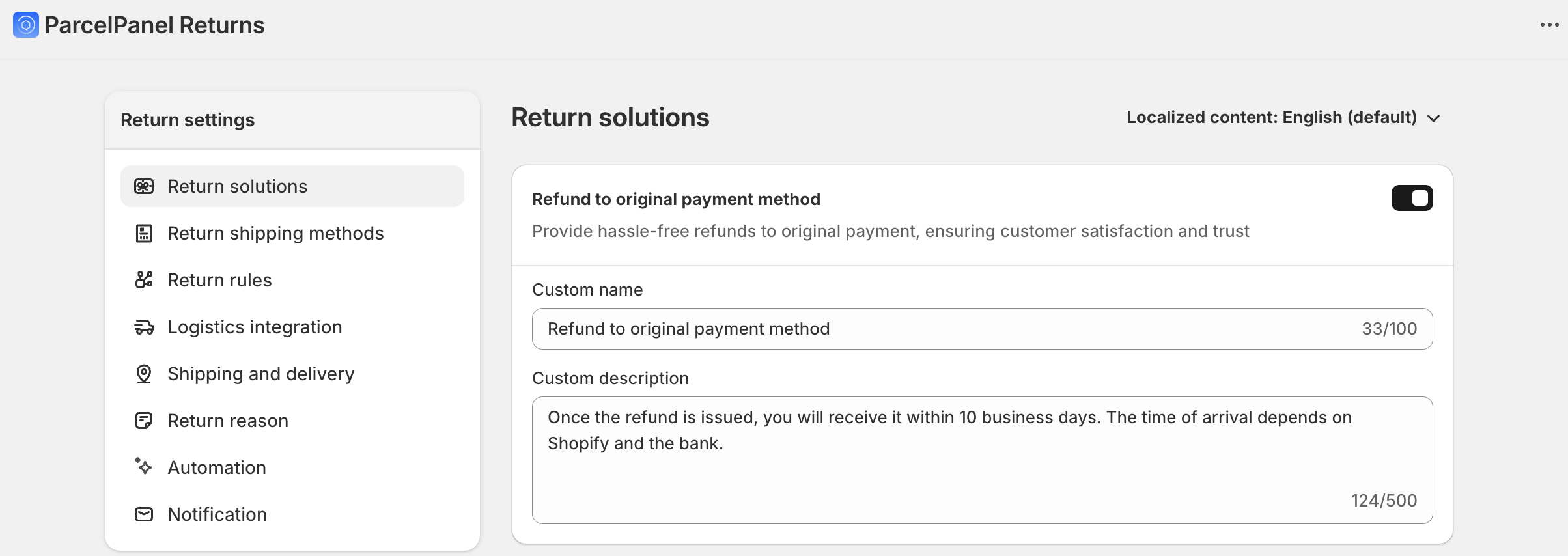Open the Notification settings section
Viewport: 1568px width, 556px height.
pos(217,514)
